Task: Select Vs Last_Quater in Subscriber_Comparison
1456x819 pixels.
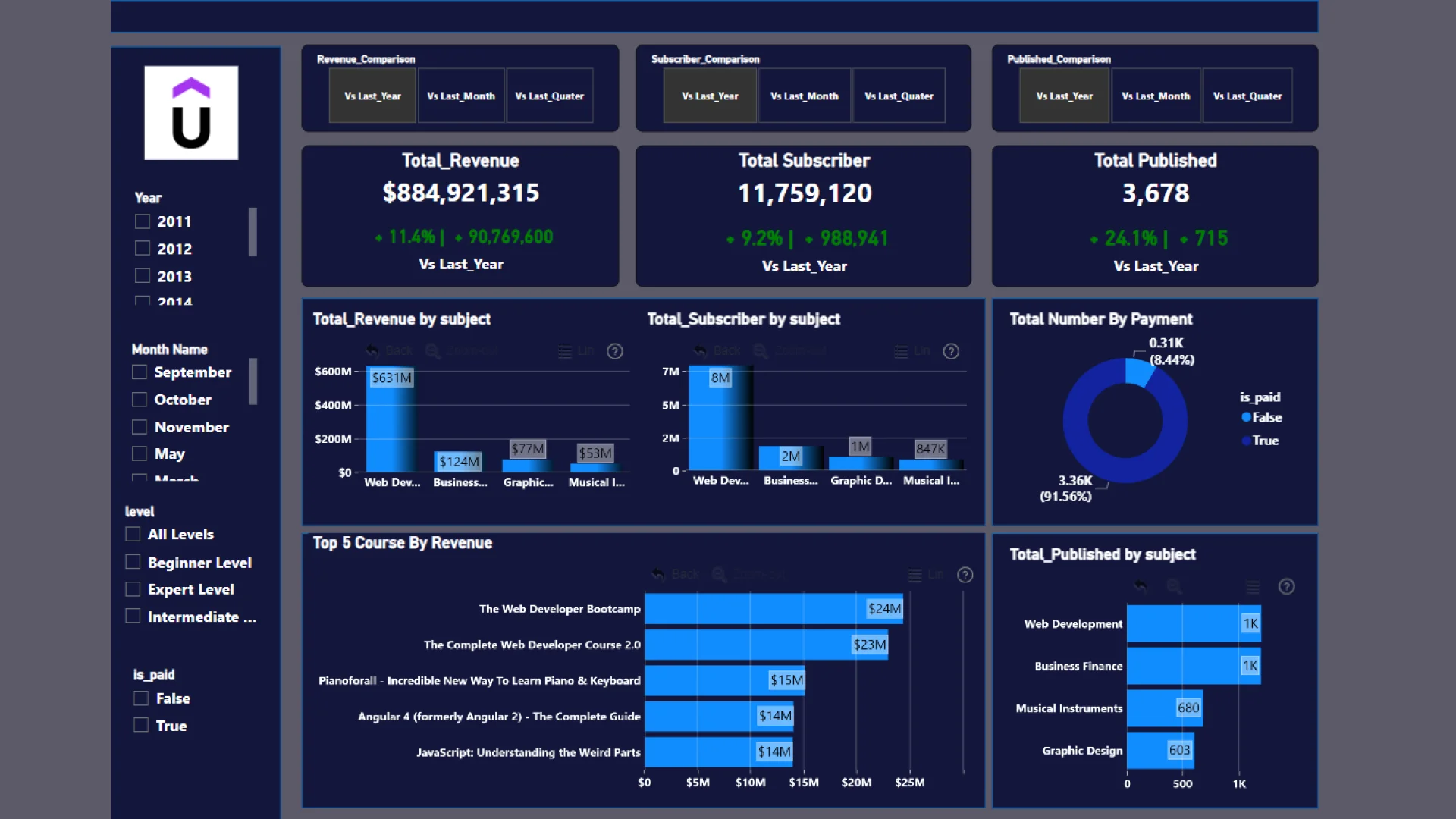Action: click(x=899, y=96)
